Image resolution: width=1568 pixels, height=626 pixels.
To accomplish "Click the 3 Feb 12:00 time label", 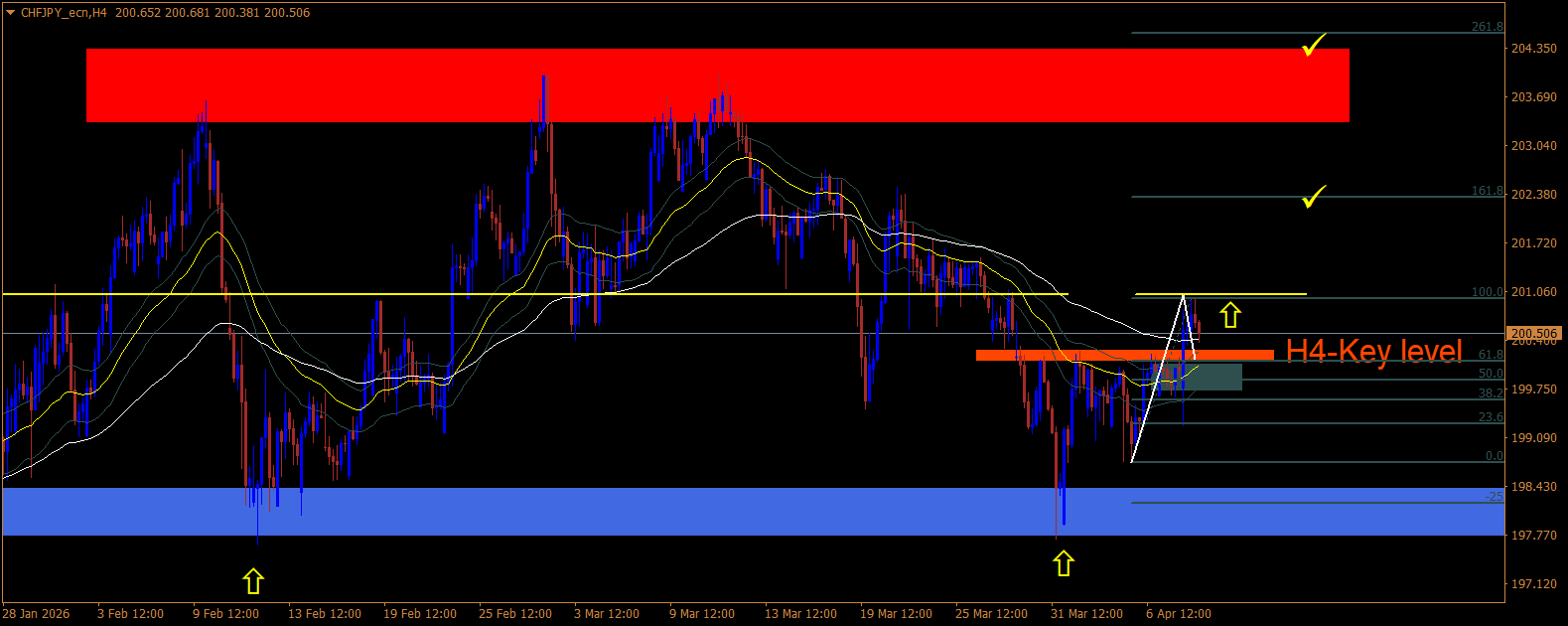I will (131, 613).
